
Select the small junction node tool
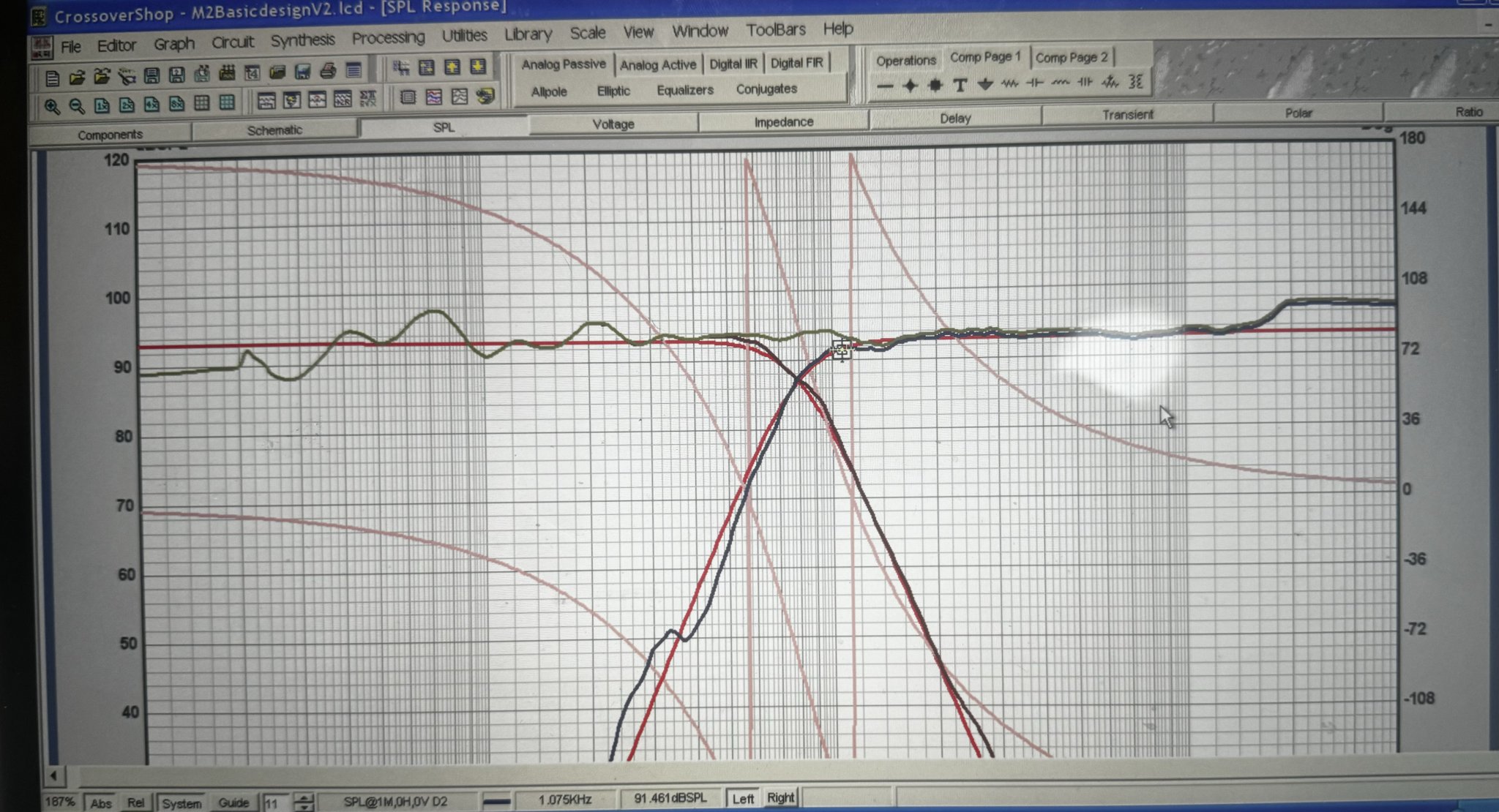tap(910, 86)
